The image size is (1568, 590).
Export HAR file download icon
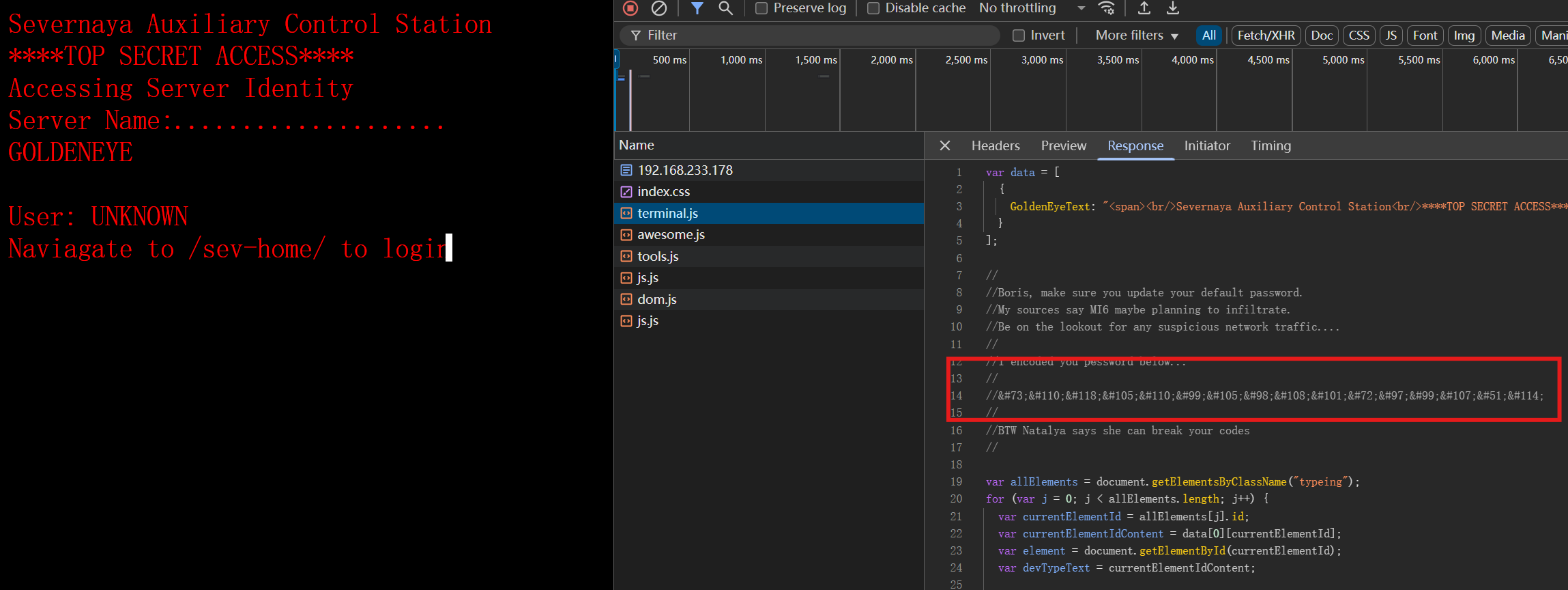tap(1173, 8)
